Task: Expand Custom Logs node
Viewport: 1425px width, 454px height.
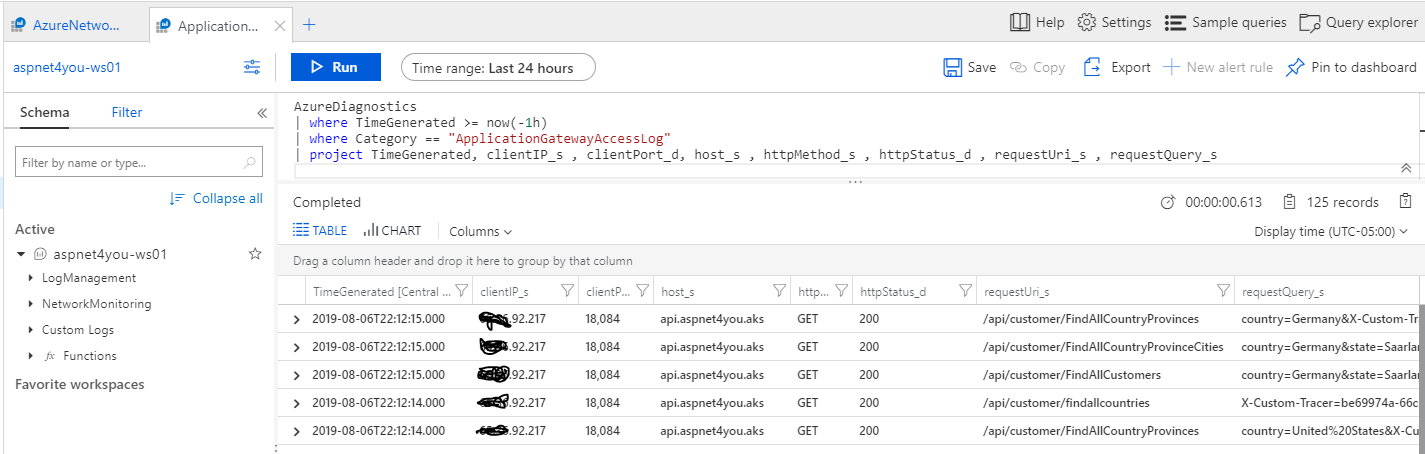Action: point(30,330)
